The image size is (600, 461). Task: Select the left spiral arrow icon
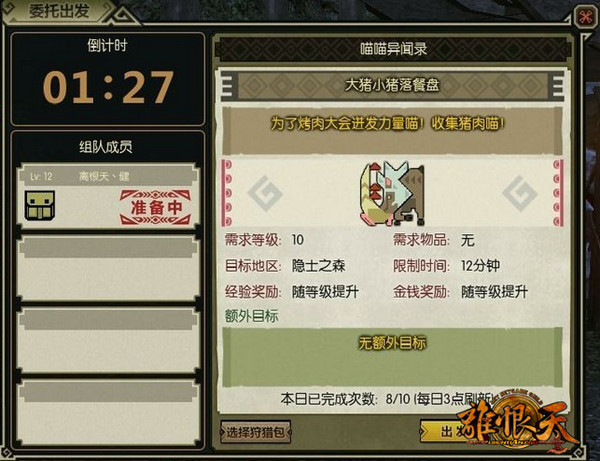[265, 193]
